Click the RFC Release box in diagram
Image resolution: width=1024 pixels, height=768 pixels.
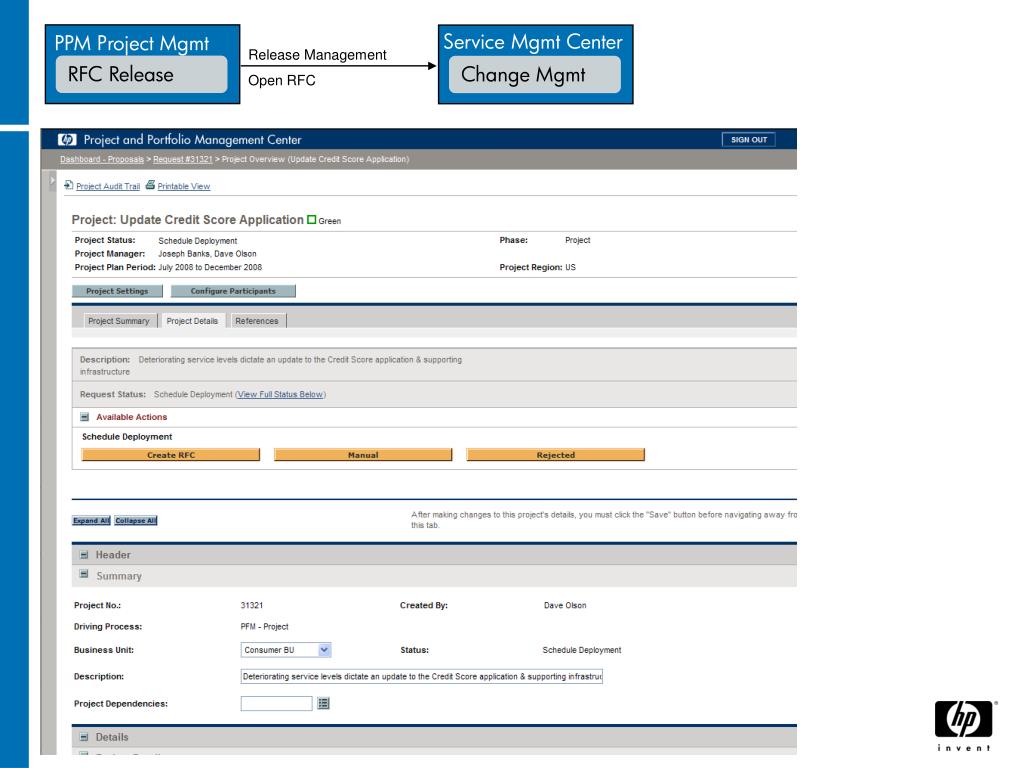141,74
